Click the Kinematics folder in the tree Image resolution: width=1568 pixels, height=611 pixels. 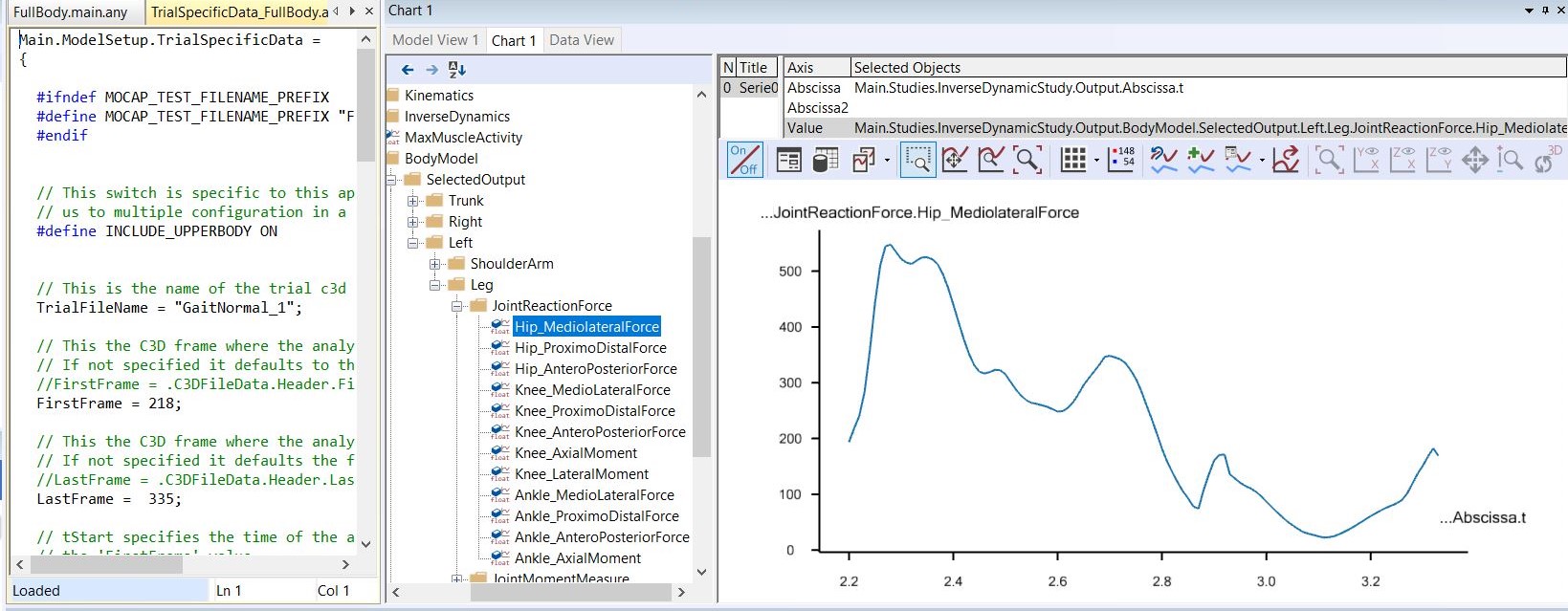coord(439,96)
